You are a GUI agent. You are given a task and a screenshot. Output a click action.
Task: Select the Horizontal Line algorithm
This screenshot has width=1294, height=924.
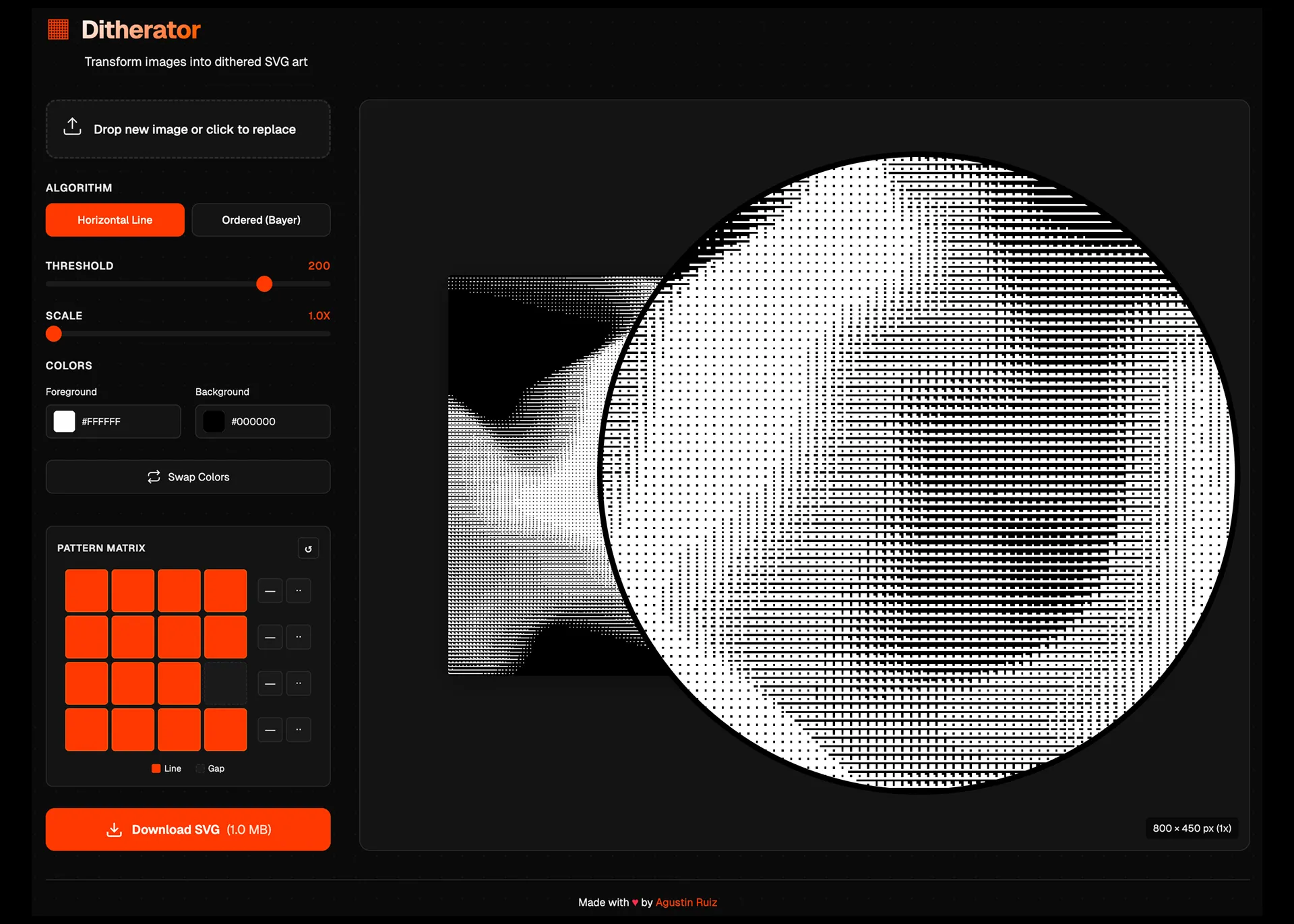[x=115, y=220]
